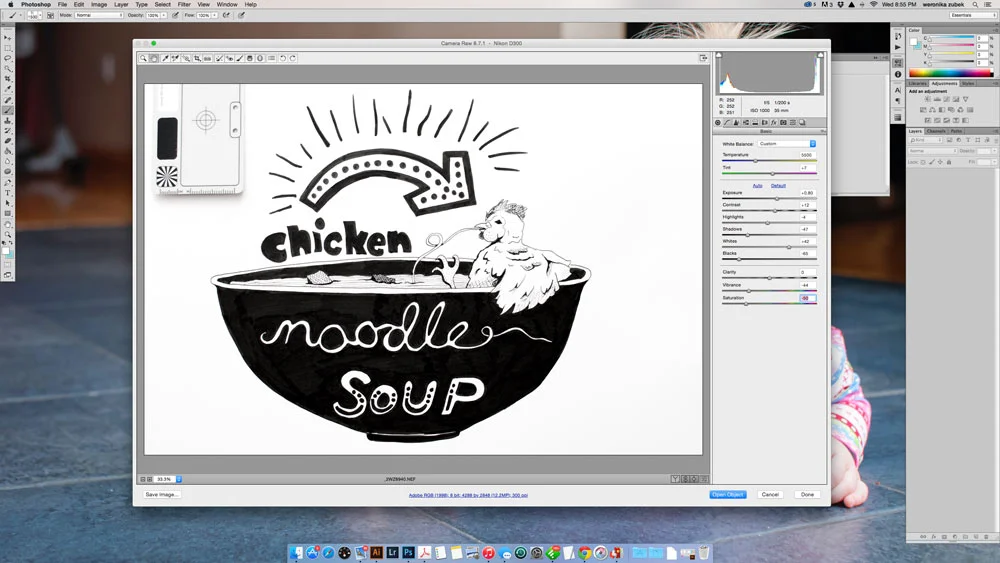This screenshot has width=1000, height=563.
Task: Click the Auto link in Basic panel
Action: 757,186
